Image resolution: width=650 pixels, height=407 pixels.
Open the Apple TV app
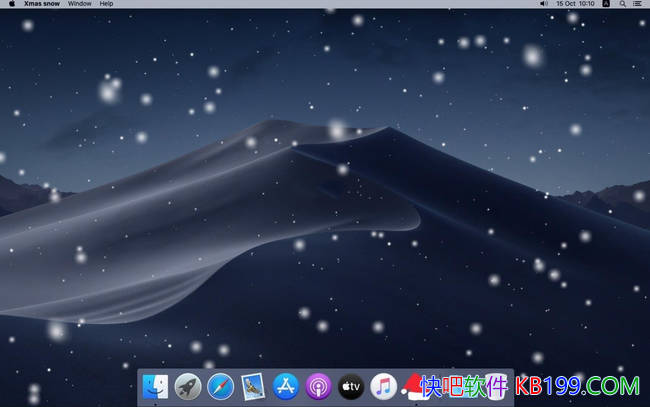tap(351, 386)
